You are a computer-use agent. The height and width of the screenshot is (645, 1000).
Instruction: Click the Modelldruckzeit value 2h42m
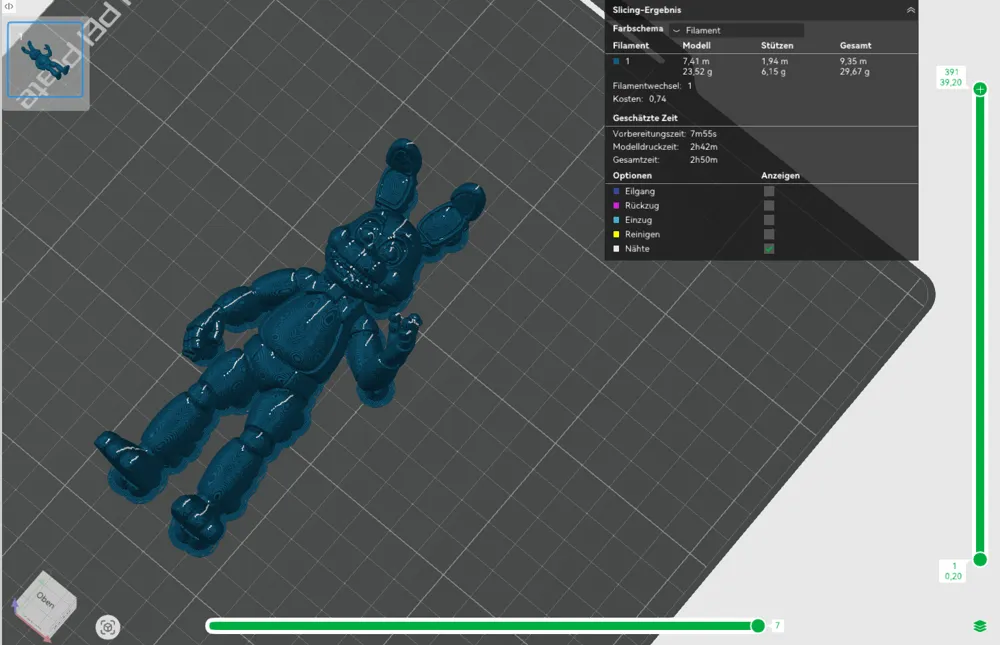point(703,147)
